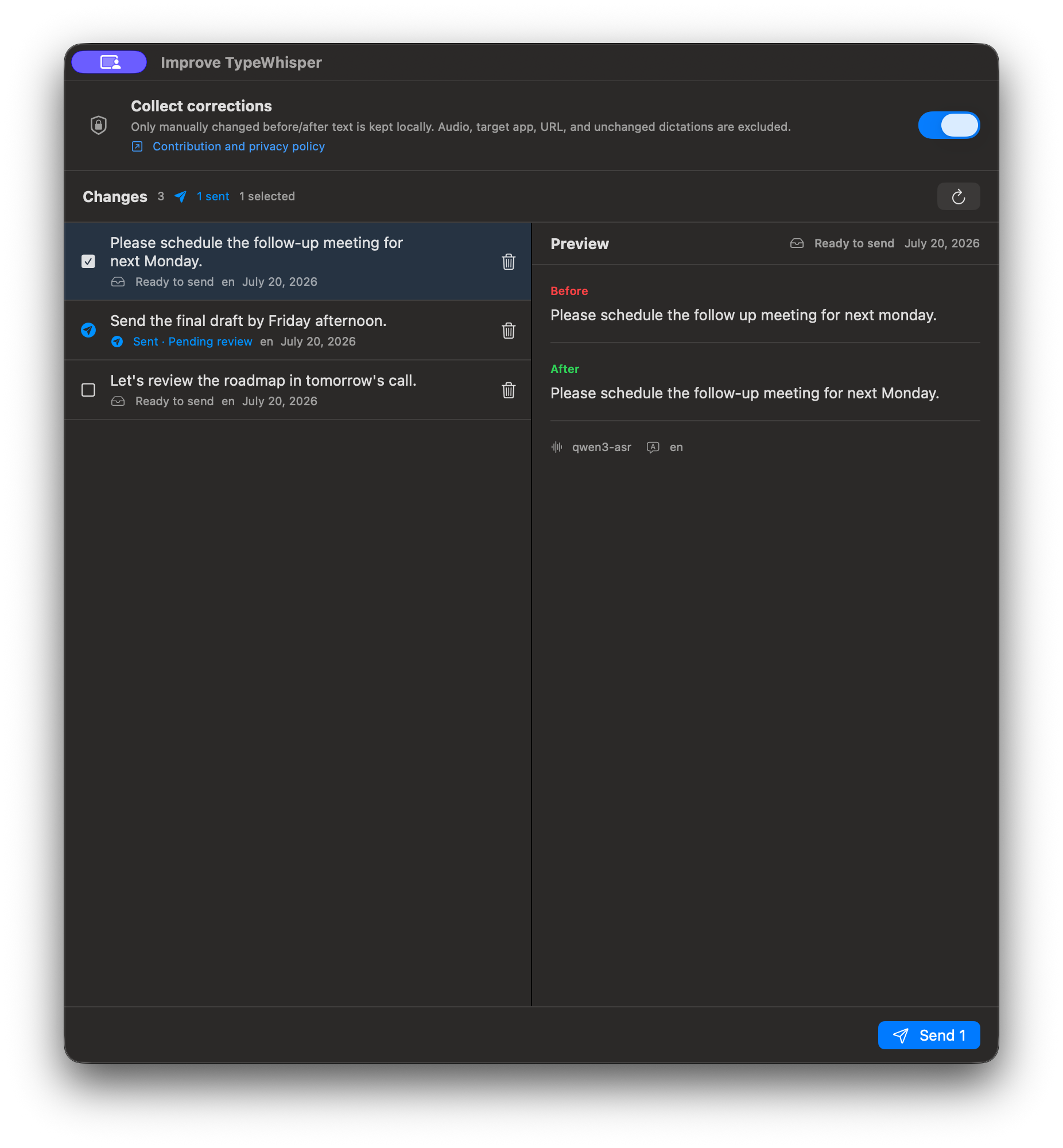Click the Collect corrections heading

(201, 106)
